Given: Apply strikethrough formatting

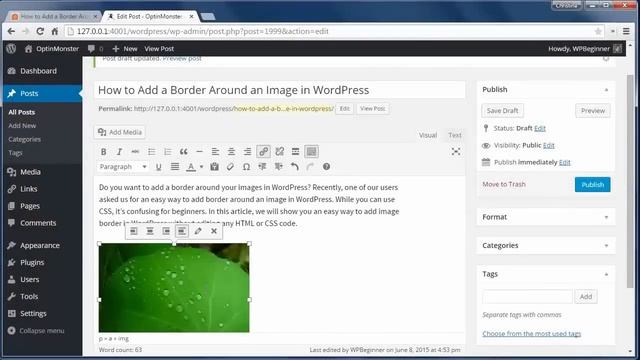Looking at the screenshot, I should 135,152.
